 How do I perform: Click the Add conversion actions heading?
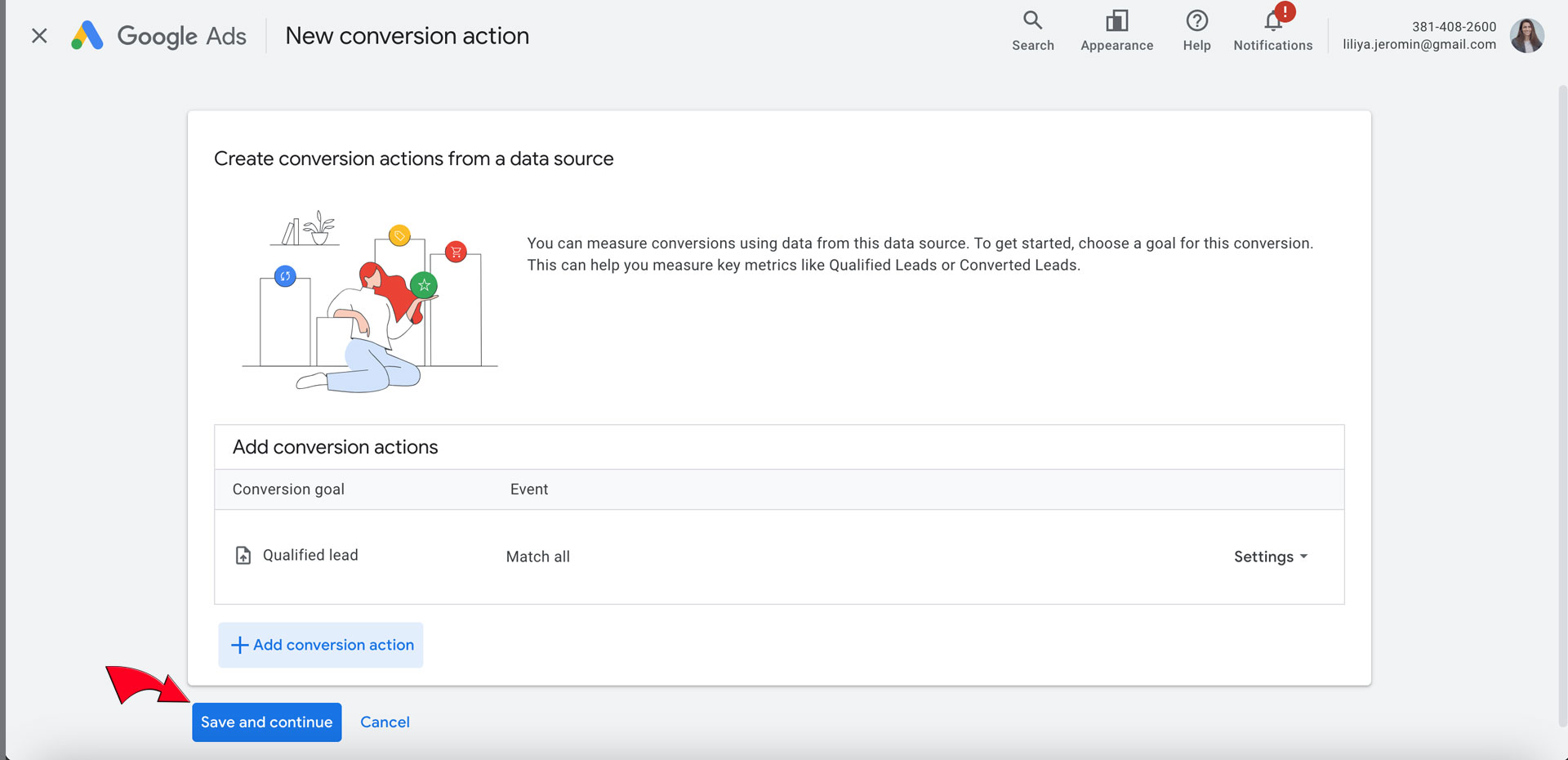[x=336, y=447]
